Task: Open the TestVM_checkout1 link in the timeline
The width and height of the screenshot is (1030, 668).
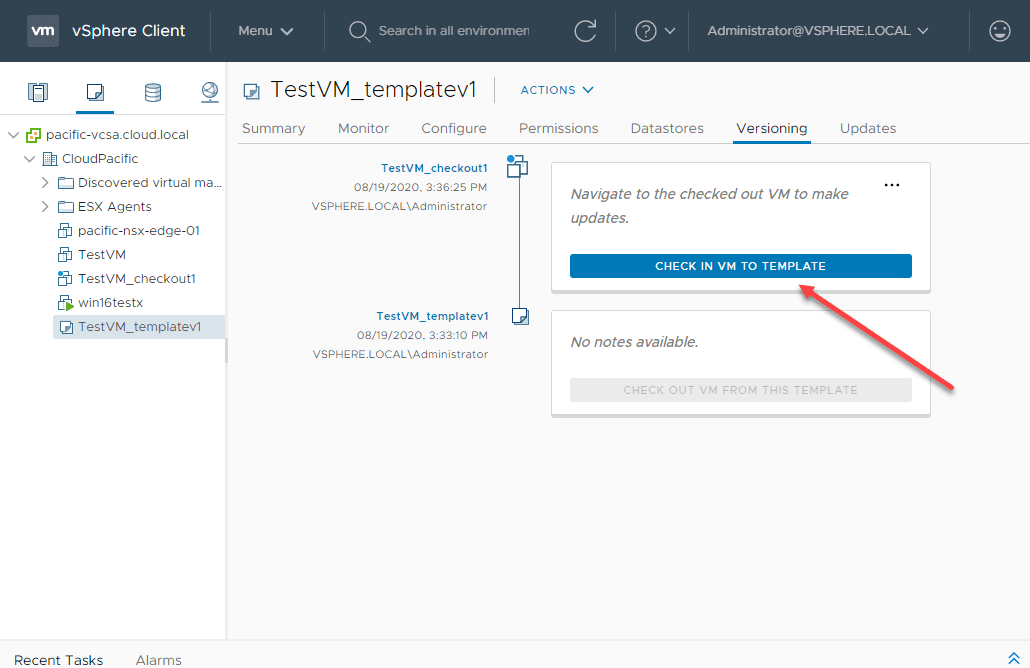Action: pyautogui.click(x=434, y=168)
